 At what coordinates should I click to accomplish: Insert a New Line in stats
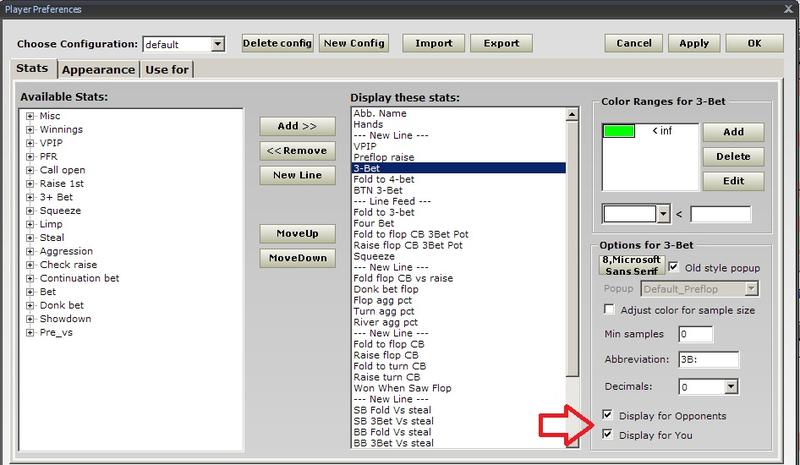click(297, 175)
